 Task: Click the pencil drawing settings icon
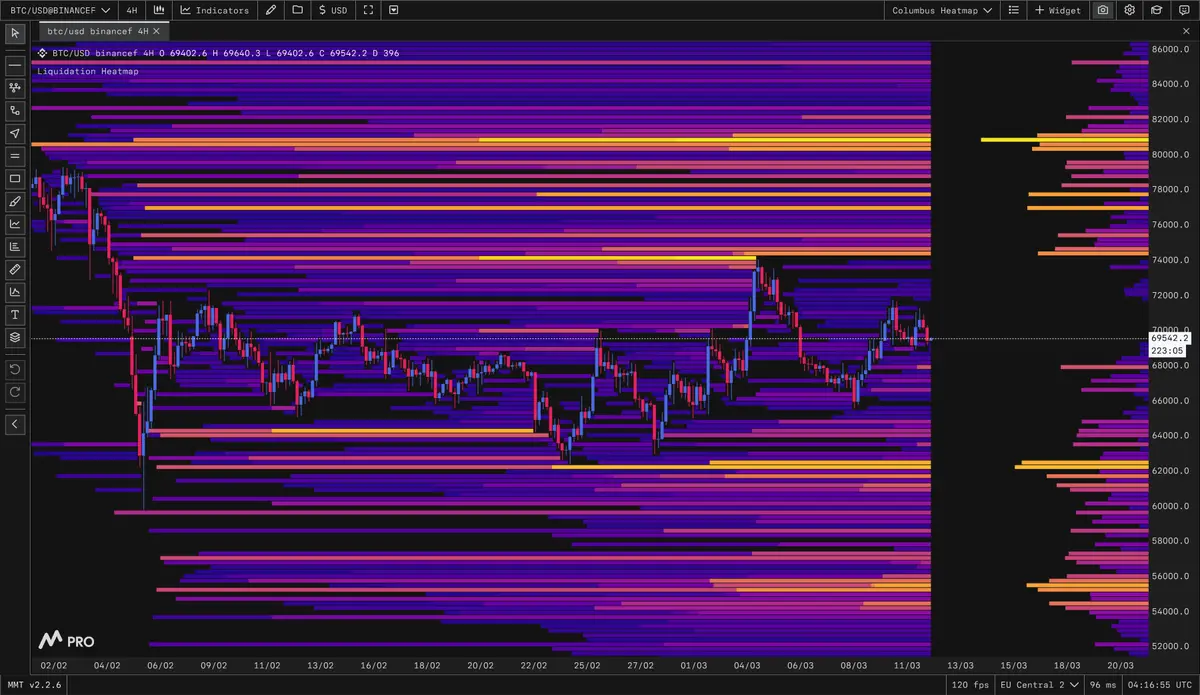[x=272, y=10]
